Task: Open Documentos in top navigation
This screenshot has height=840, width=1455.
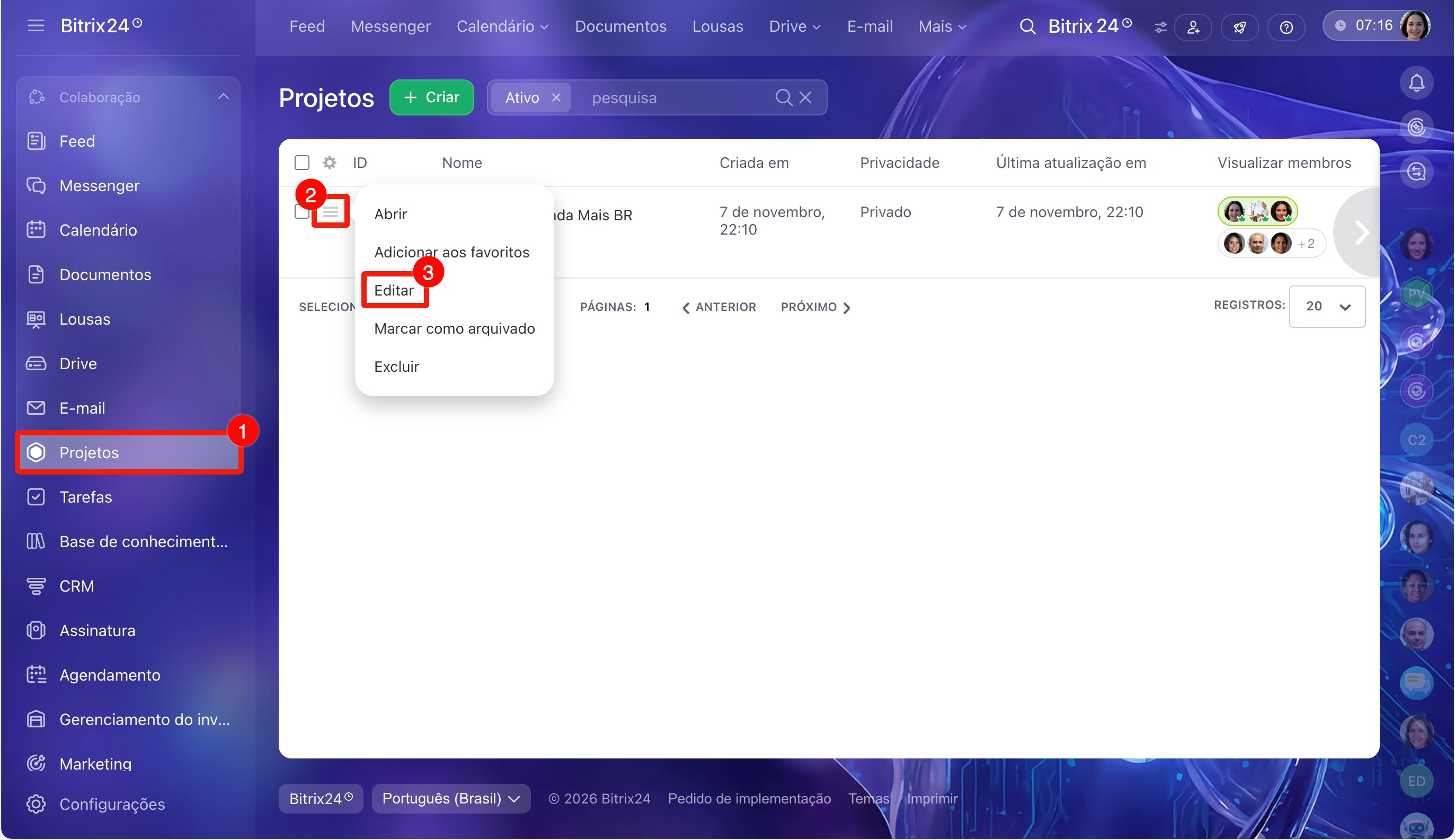Action: tap(620, 26)
